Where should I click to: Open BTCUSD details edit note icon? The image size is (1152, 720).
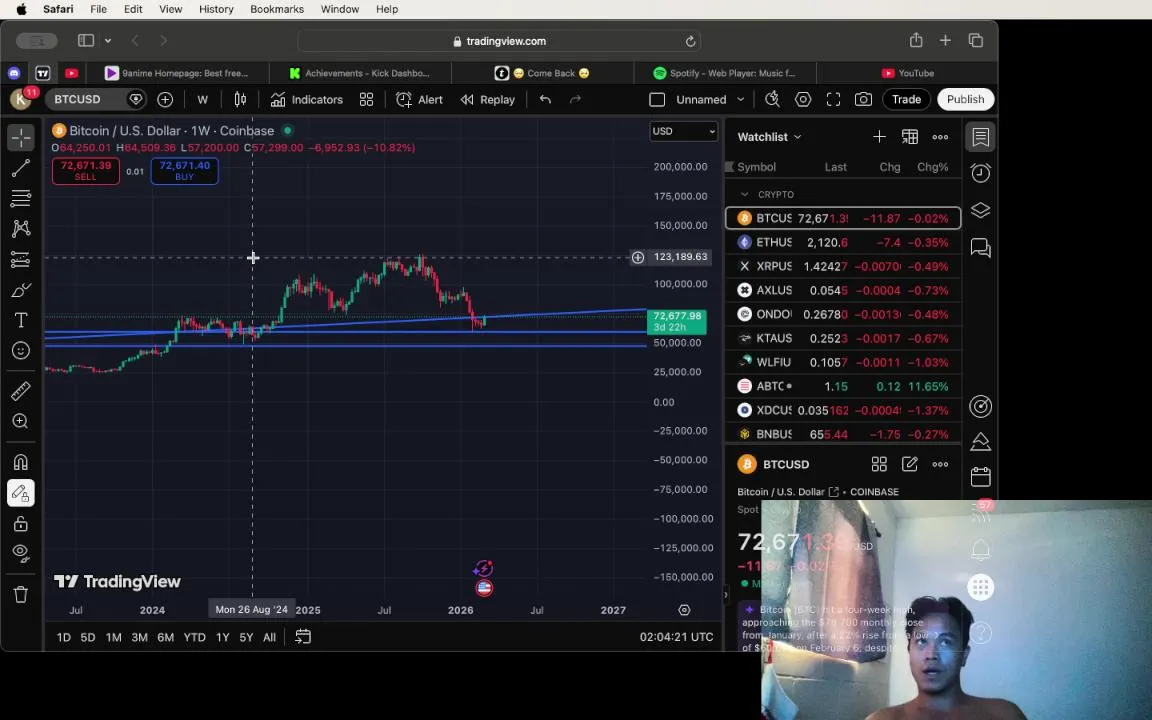[910, 464]
